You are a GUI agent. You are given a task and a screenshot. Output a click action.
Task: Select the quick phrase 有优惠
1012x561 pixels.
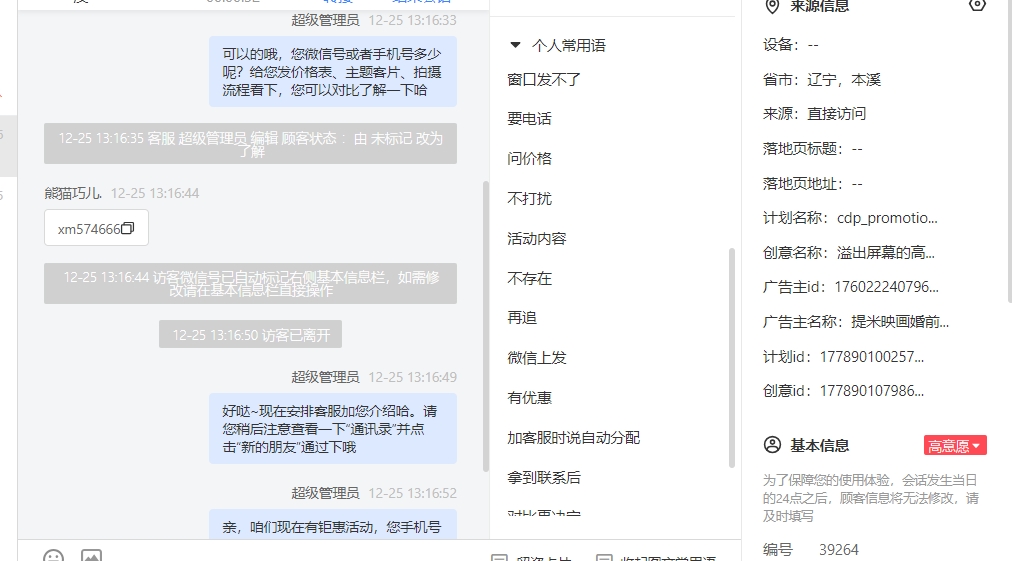point(529,398)
